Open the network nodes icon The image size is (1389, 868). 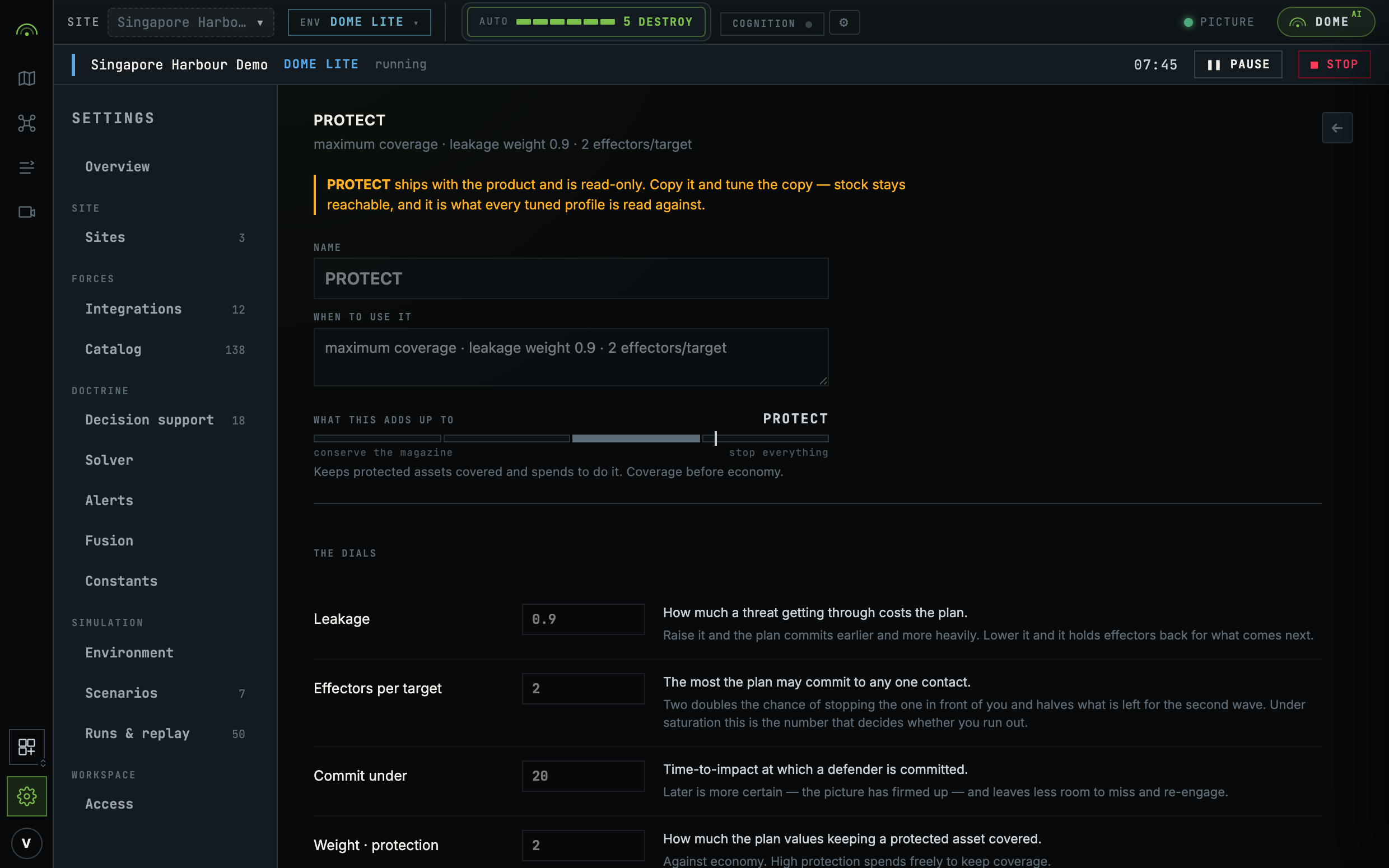coord(26,123)
